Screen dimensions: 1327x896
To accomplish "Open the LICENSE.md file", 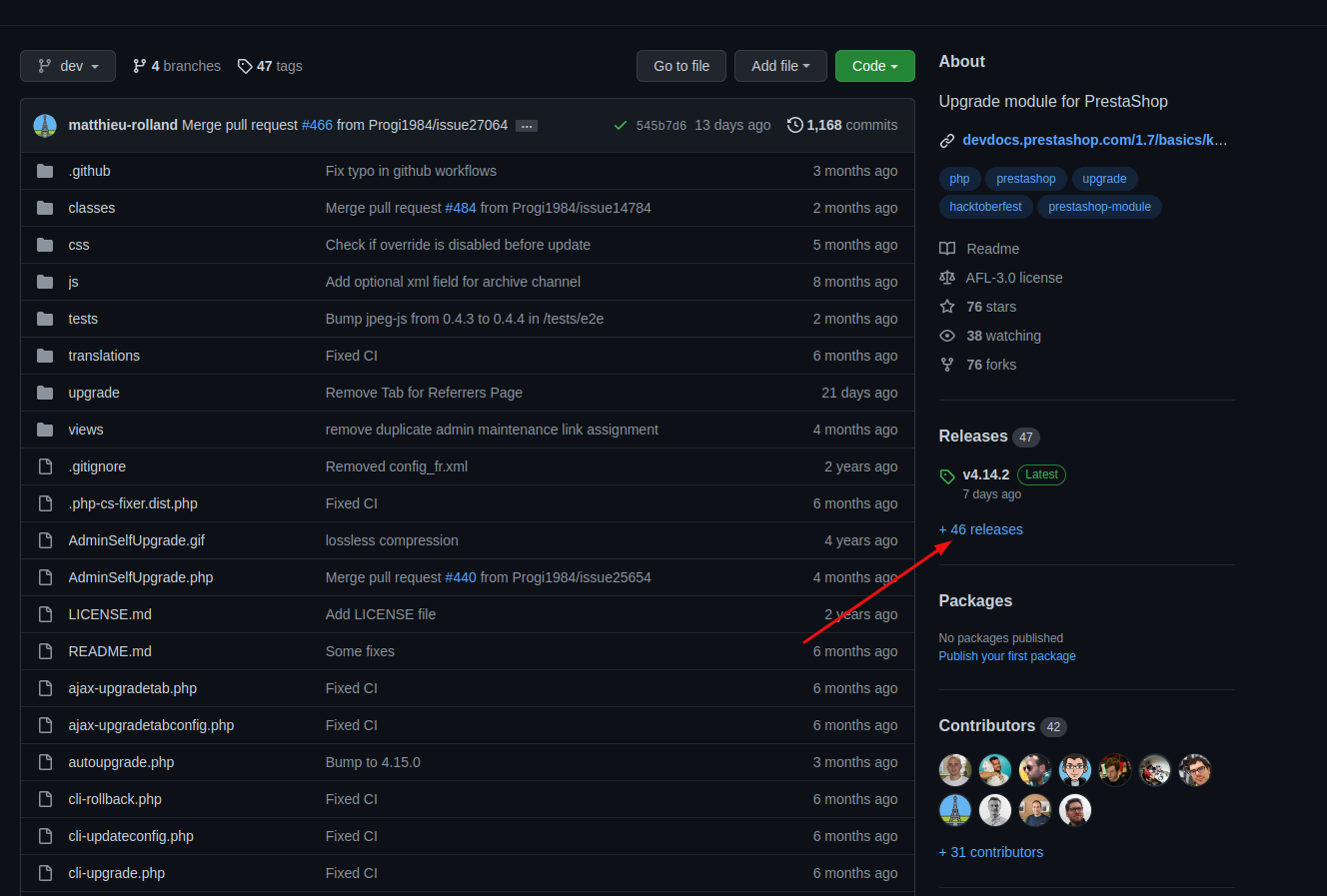I will tap(110, 613).
